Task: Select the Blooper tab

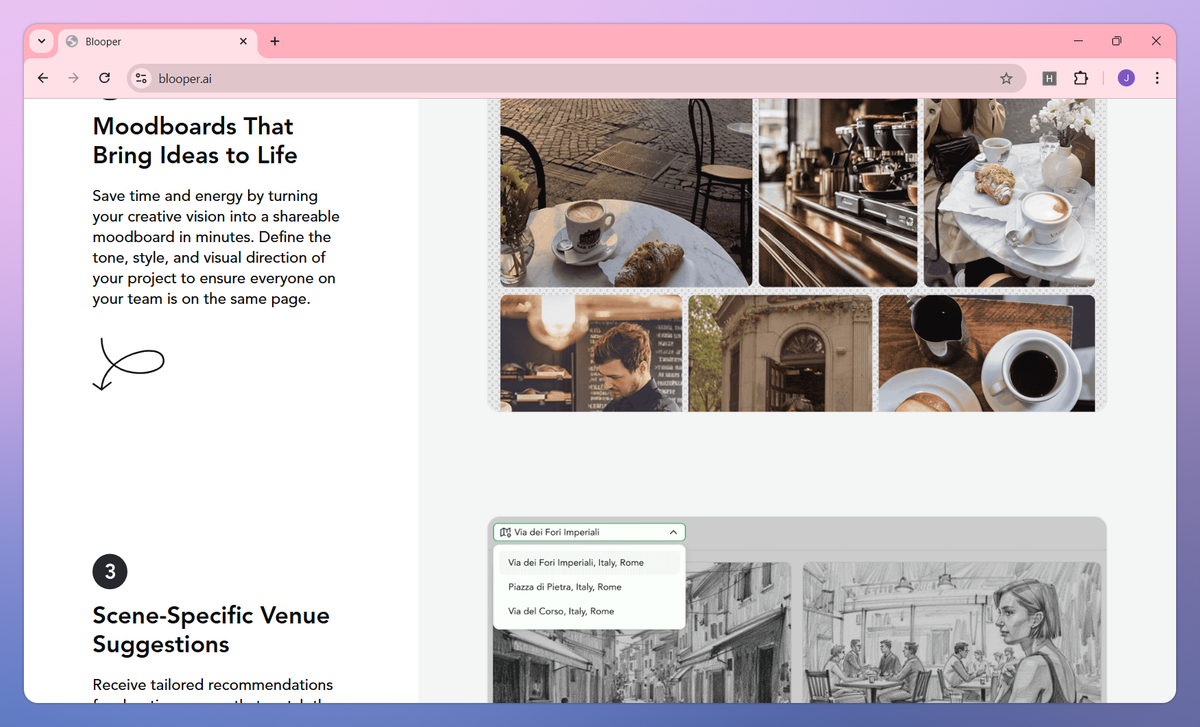Action: pyautogui.click(x=157, y=42)
